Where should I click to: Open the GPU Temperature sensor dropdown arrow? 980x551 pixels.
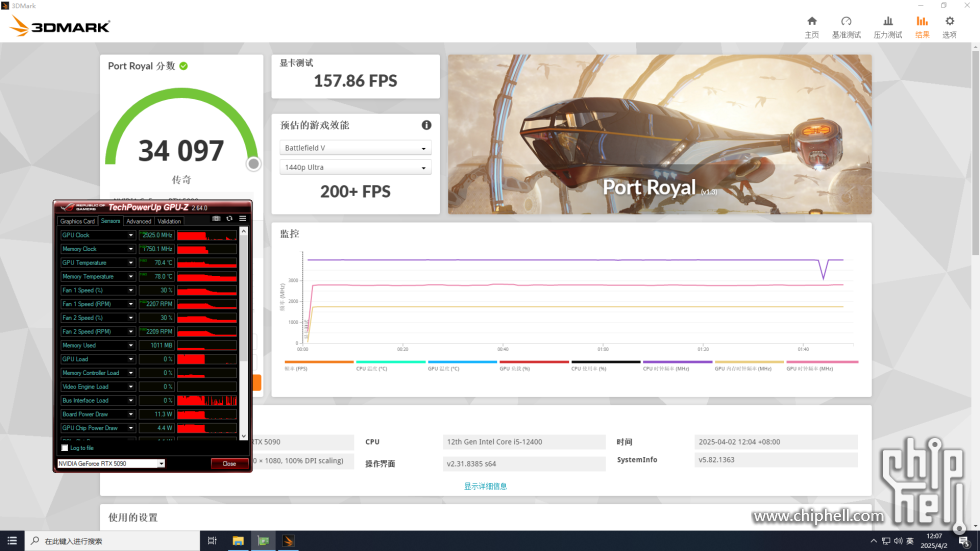click(x=131, y=262)
